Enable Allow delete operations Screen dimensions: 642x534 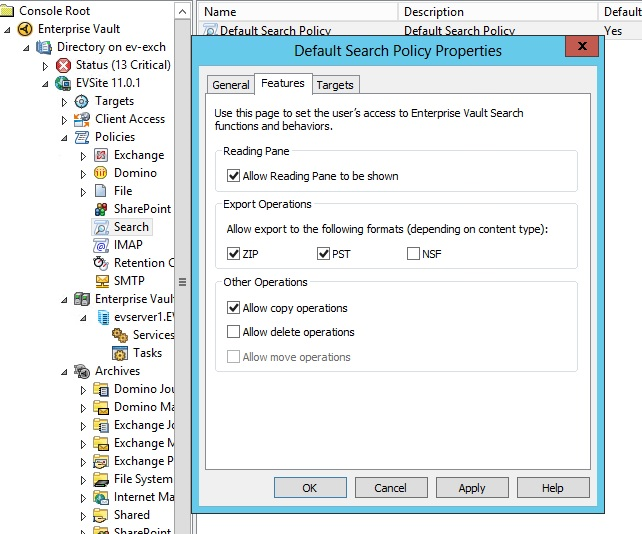point(233,332)
